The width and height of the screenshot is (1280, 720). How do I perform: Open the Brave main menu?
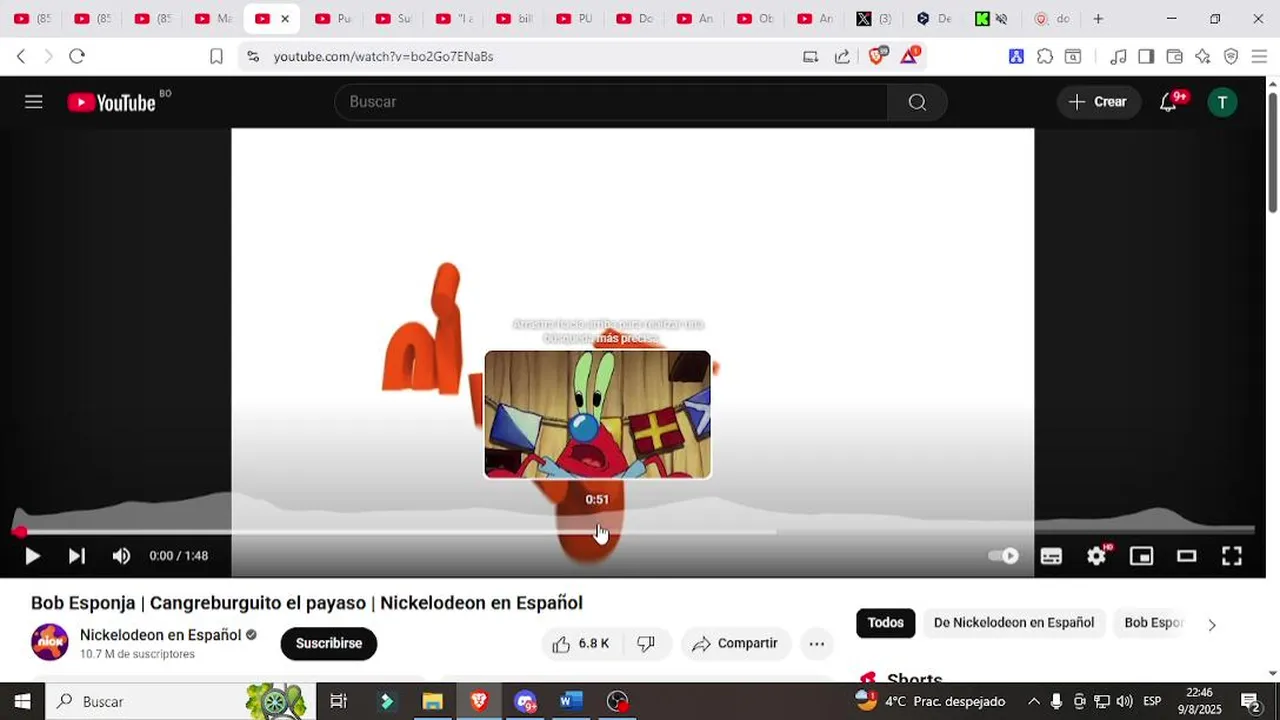(x=1259, y=57)
